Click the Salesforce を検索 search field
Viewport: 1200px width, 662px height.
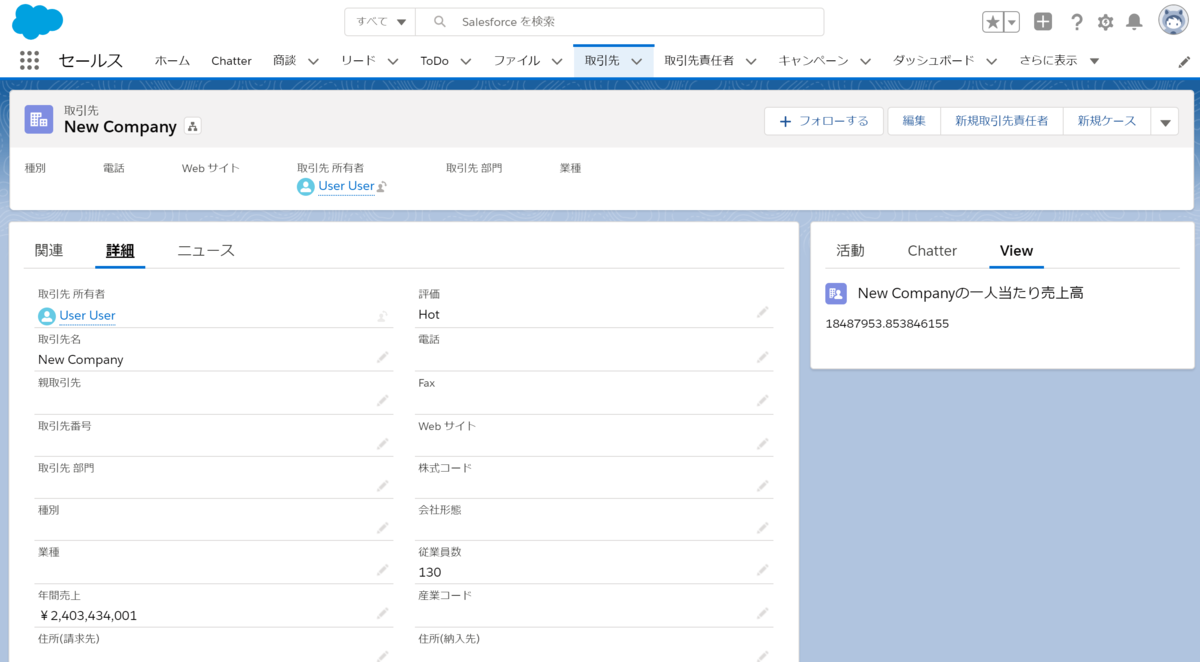click(620, 22)
